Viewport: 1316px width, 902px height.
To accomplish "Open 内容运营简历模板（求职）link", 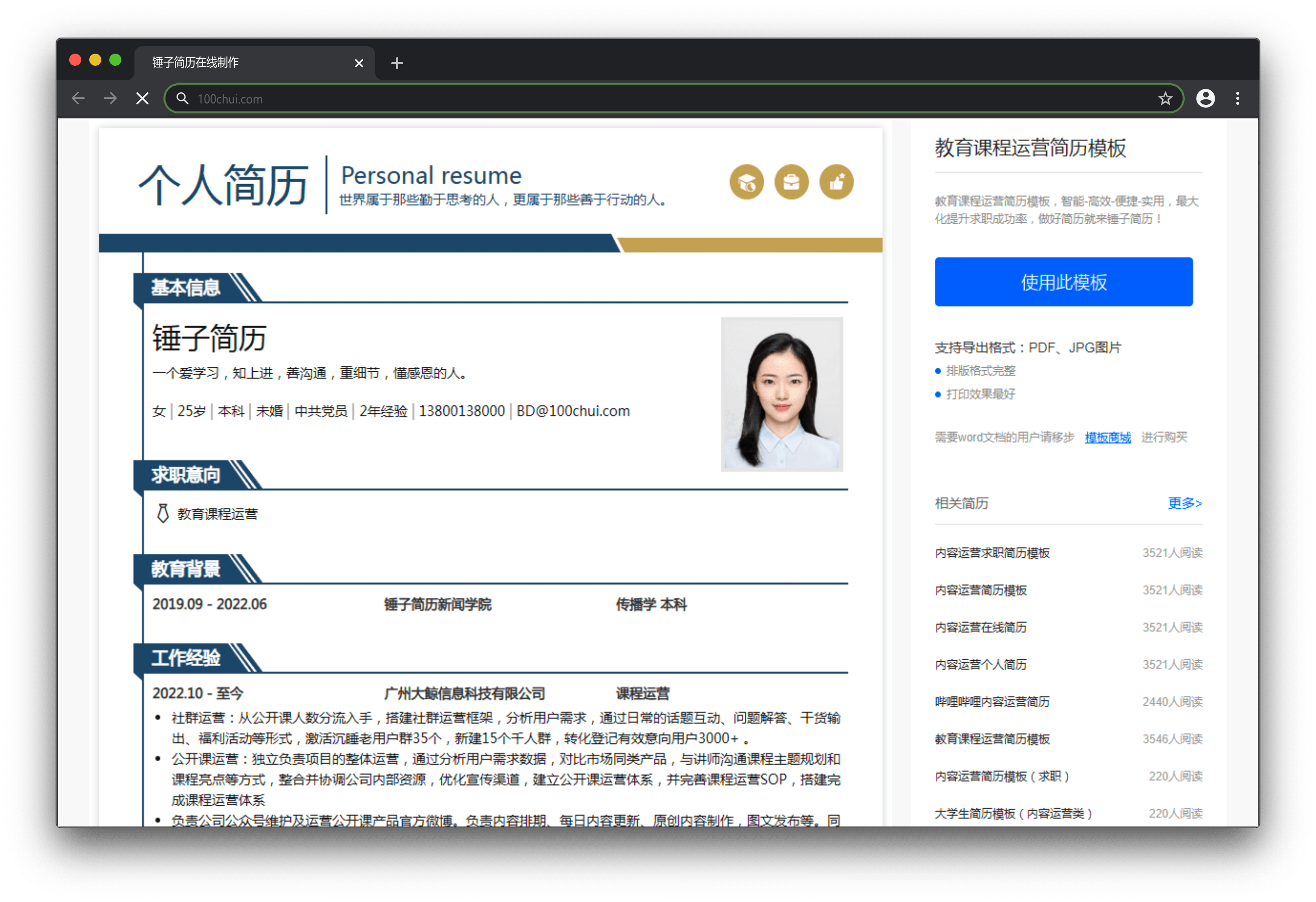I will click(x=1002, y=776).
